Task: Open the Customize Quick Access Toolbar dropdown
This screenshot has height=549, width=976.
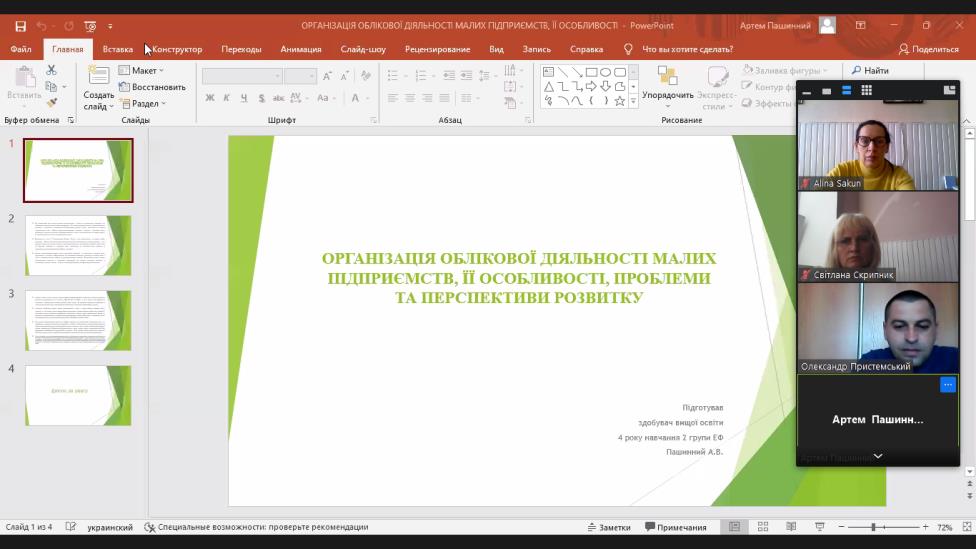Action: point(110,26)
